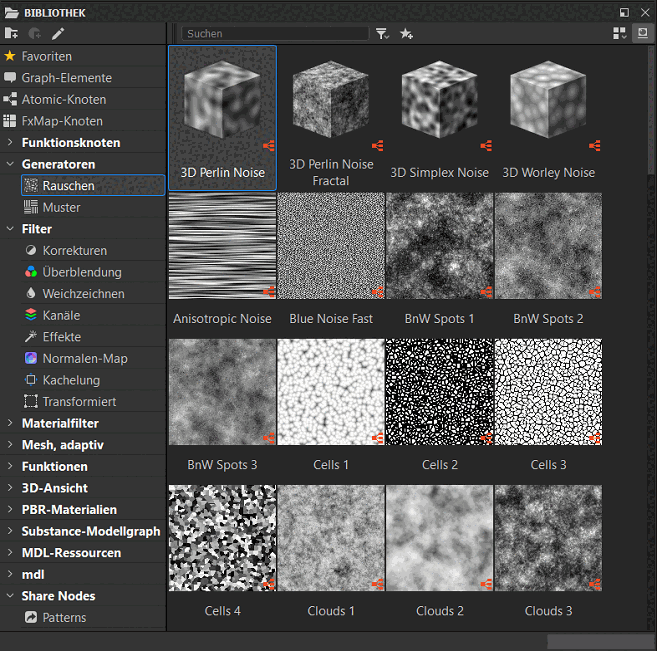Click the scrollbar thumb at the library's right edge
657x651 pixels.
click(x=652, y=110)
